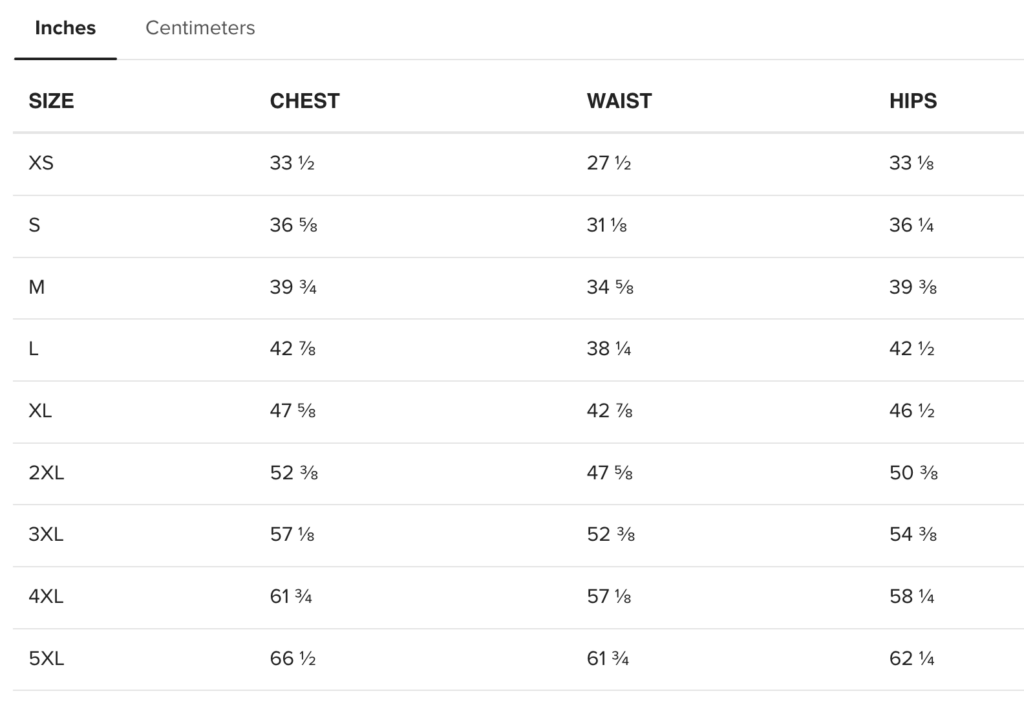Select the XS size row label
Viewport: 1024px width, 709px height.
point(41,163)
